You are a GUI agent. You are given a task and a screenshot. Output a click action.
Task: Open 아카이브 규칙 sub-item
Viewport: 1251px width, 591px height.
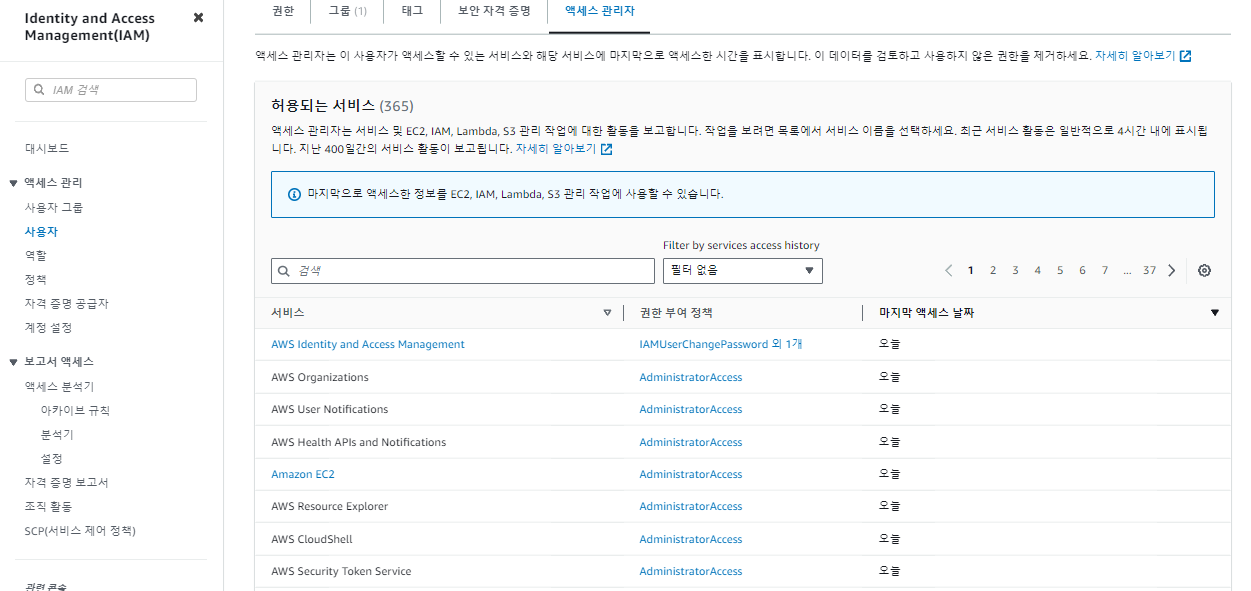pos(75,410)
